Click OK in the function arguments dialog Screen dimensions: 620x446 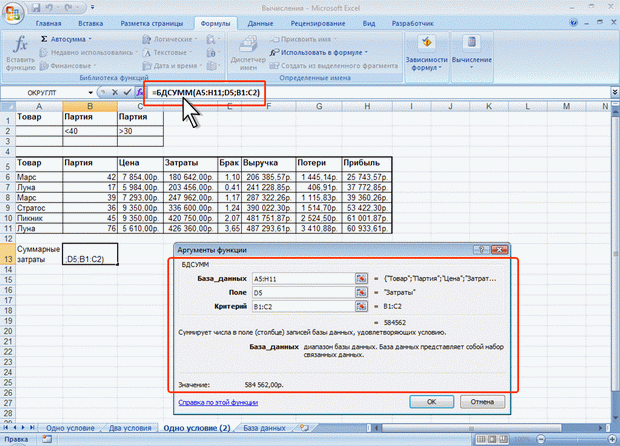click(431, 402)
